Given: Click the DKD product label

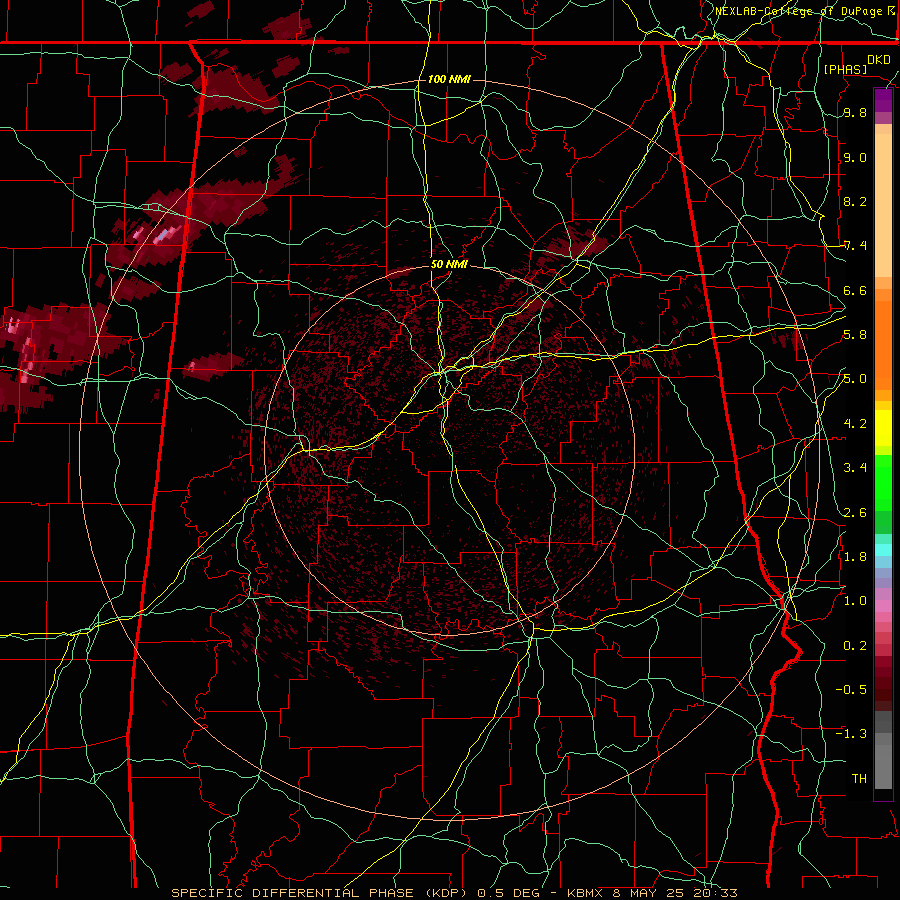Looking at the screenshot, I should [878, 60].
